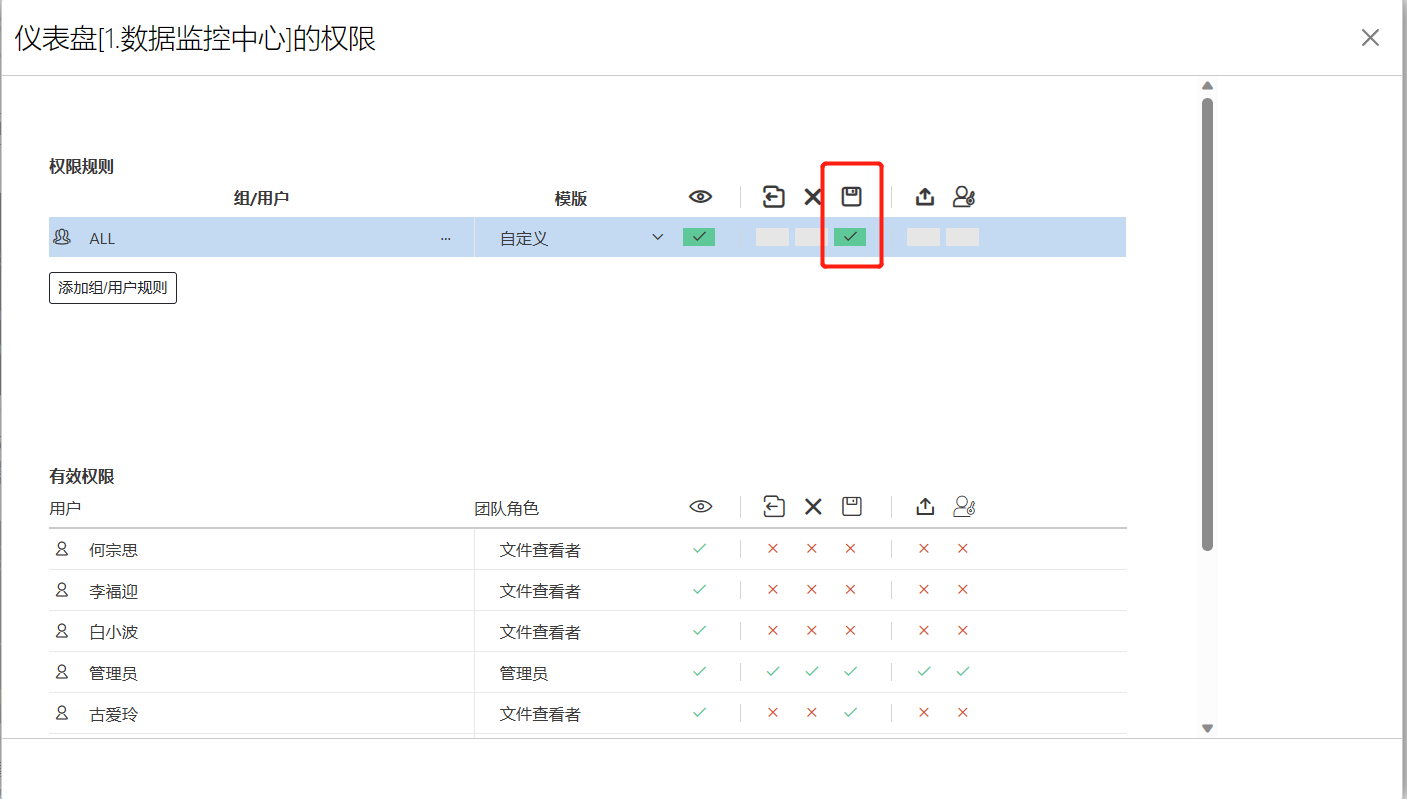Click the manage-permissions user icon in 权限规则 header
The height and width of the screenshot is (799, 1407).
pos(963,197)
